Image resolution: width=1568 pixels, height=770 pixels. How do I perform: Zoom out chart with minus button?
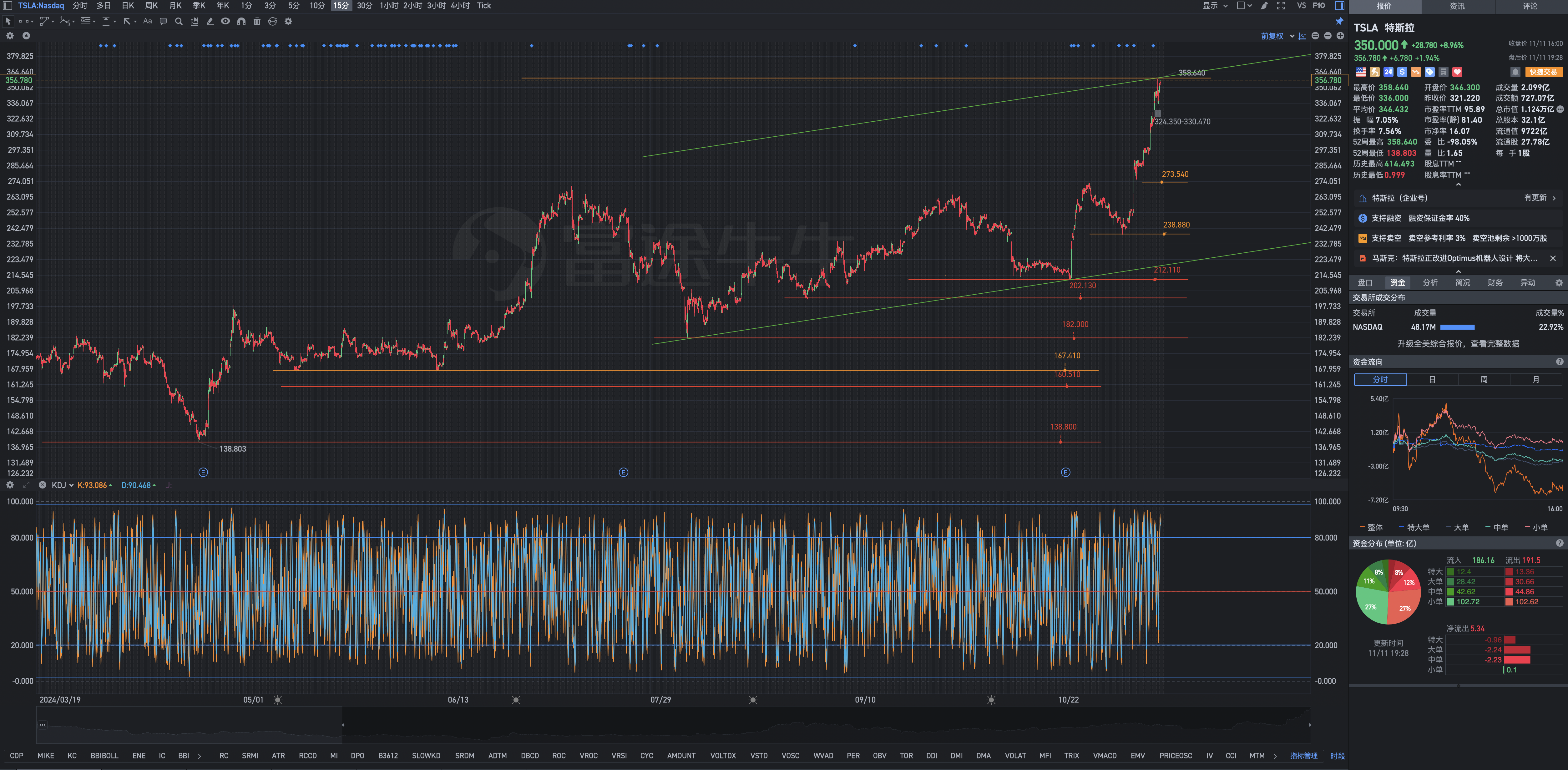tap(1328, 36)
